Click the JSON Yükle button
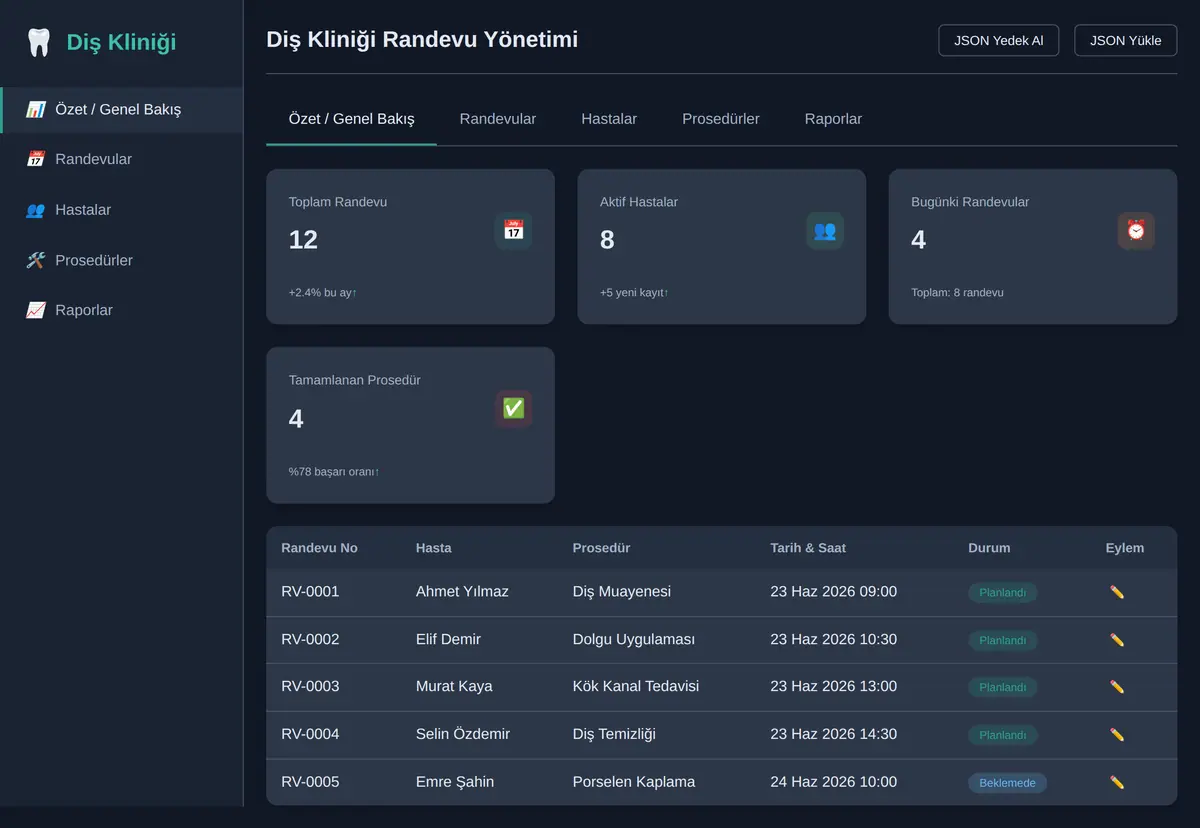 coord(1126,41)
